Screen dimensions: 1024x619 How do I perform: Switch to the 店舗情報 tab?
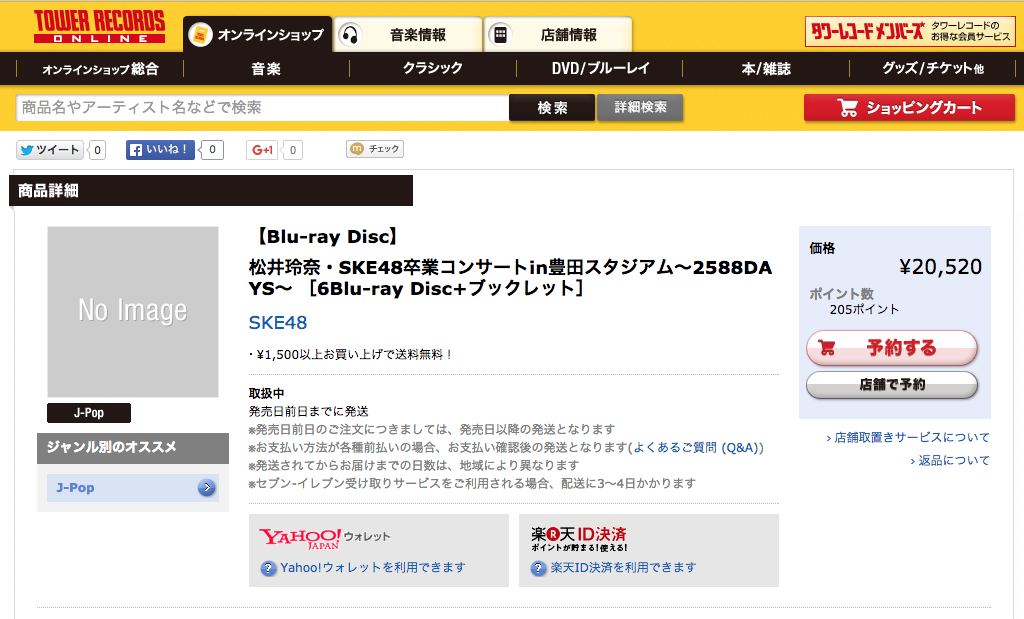[558, 34]
